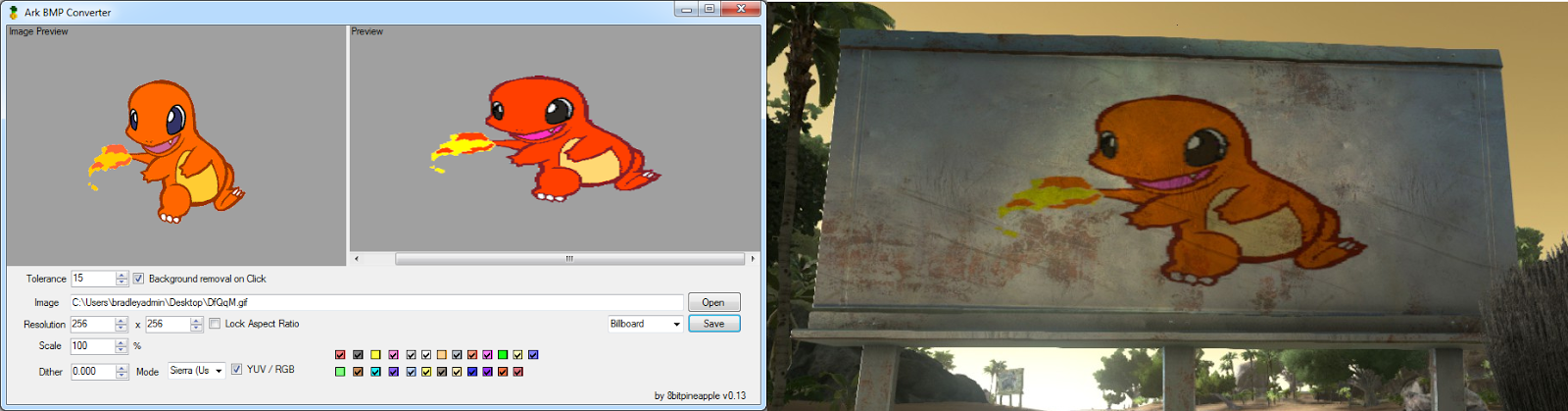The width and height of the screenshot is (1568, 411).
Task: Increase Scale with the up arrow
Action: coord(121,342)
